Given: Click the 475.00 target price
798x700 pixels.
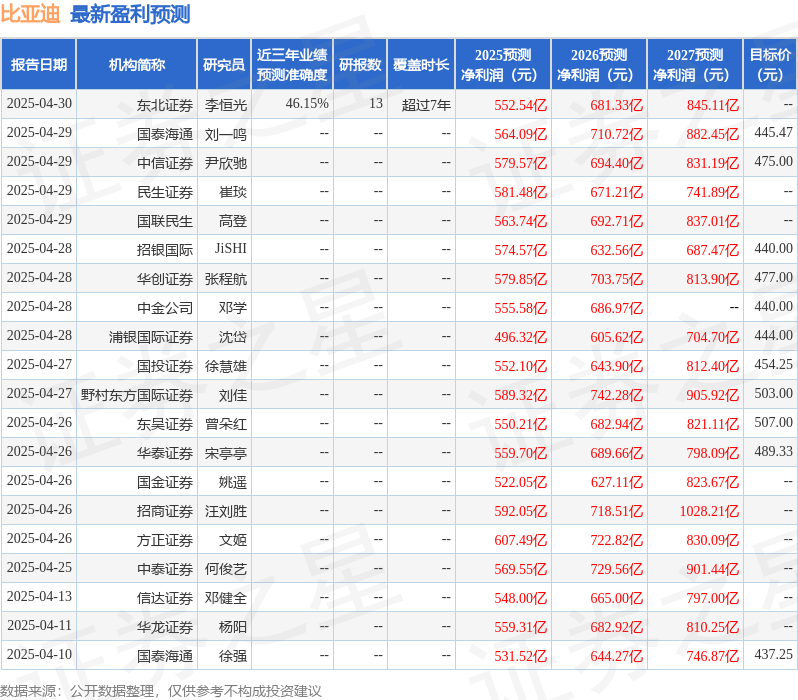Looking at the screenshot, I should pos(774,162).
